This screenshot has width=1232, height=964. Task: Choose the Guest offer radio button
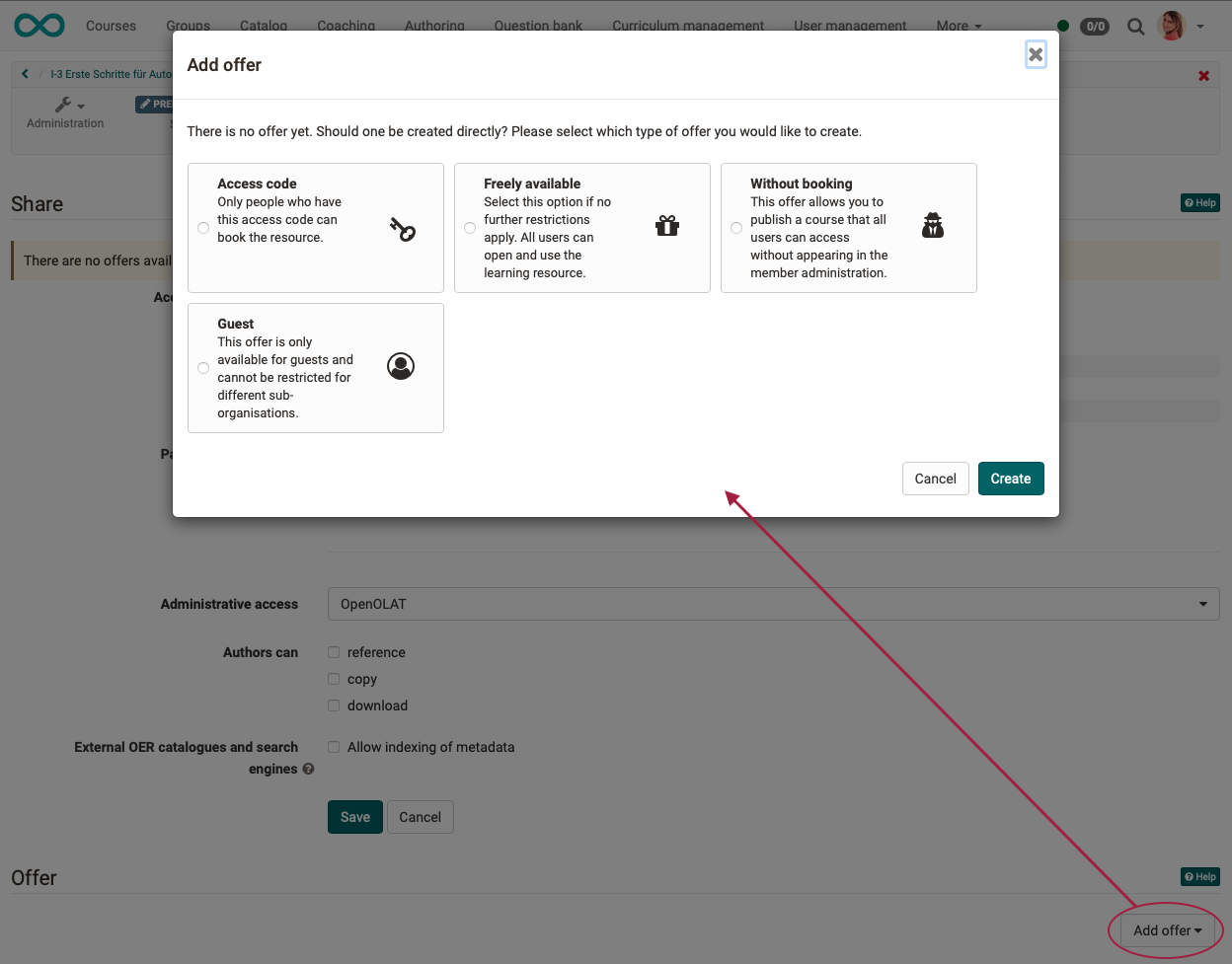tap(203, 368)
